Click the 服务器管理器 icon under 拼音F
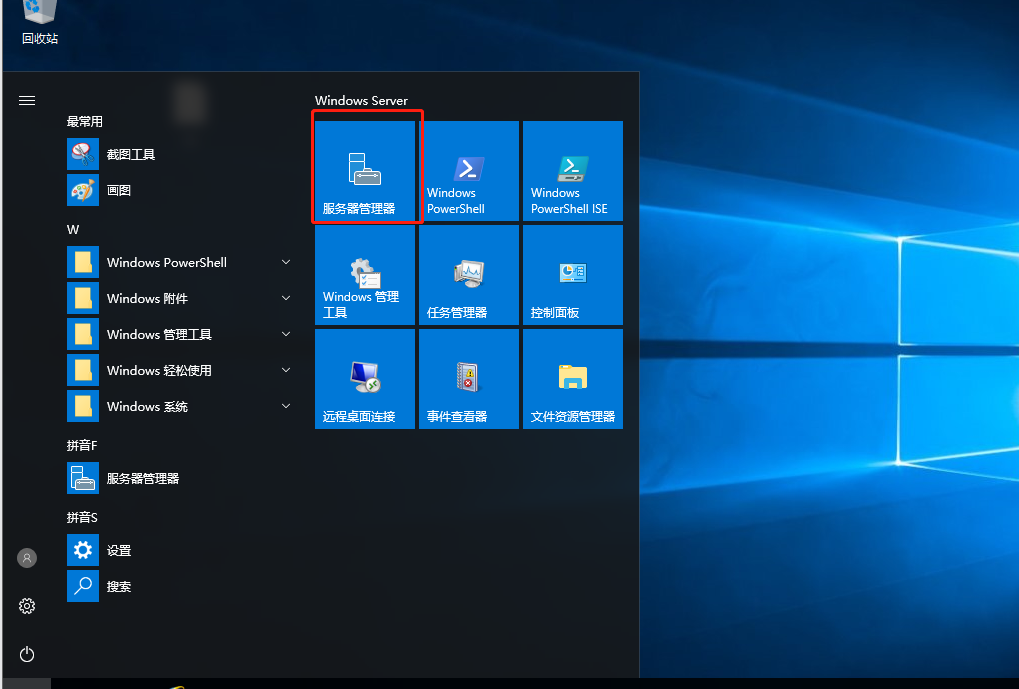This screenshot has height=689, width=1019. pos(83,478)
